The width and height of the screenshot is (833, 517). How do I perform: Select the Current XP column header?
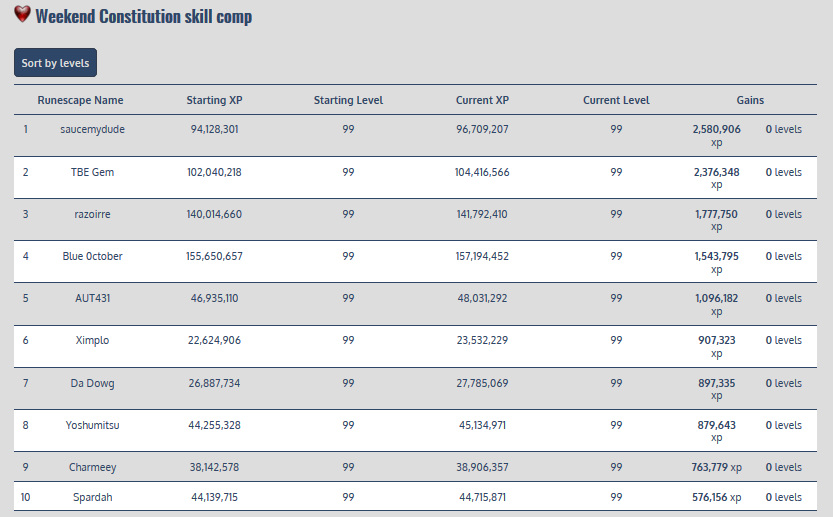(x=482, y=100)
